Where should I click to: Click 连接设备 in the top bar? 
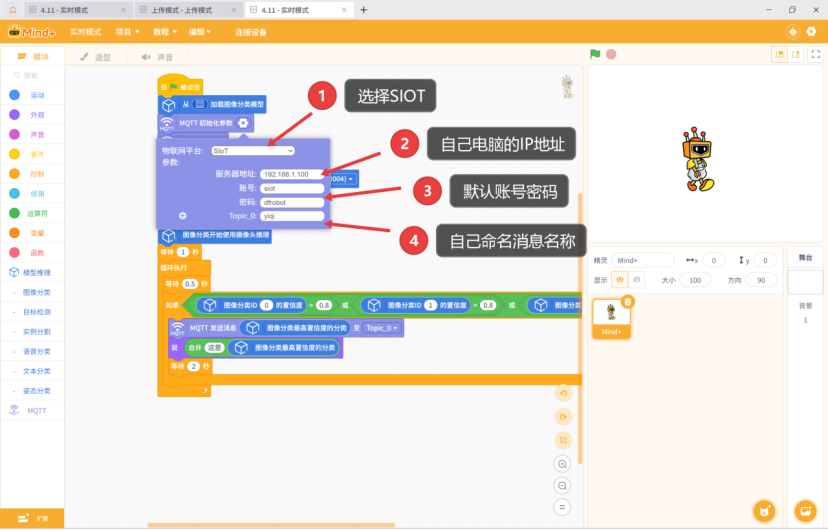[x=251, y=32]
